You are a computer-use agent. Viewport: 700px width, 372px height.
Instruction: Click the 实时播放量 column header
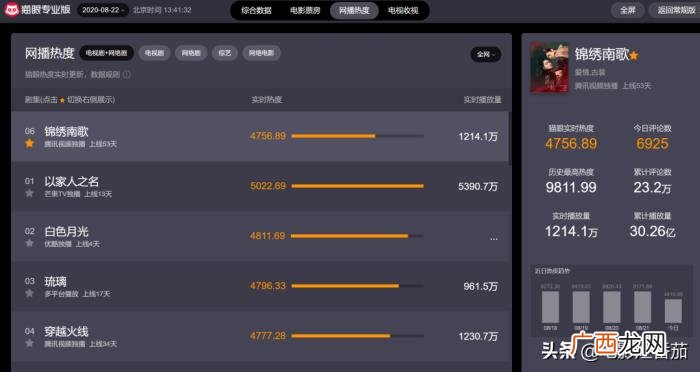(x=482, y=100)
